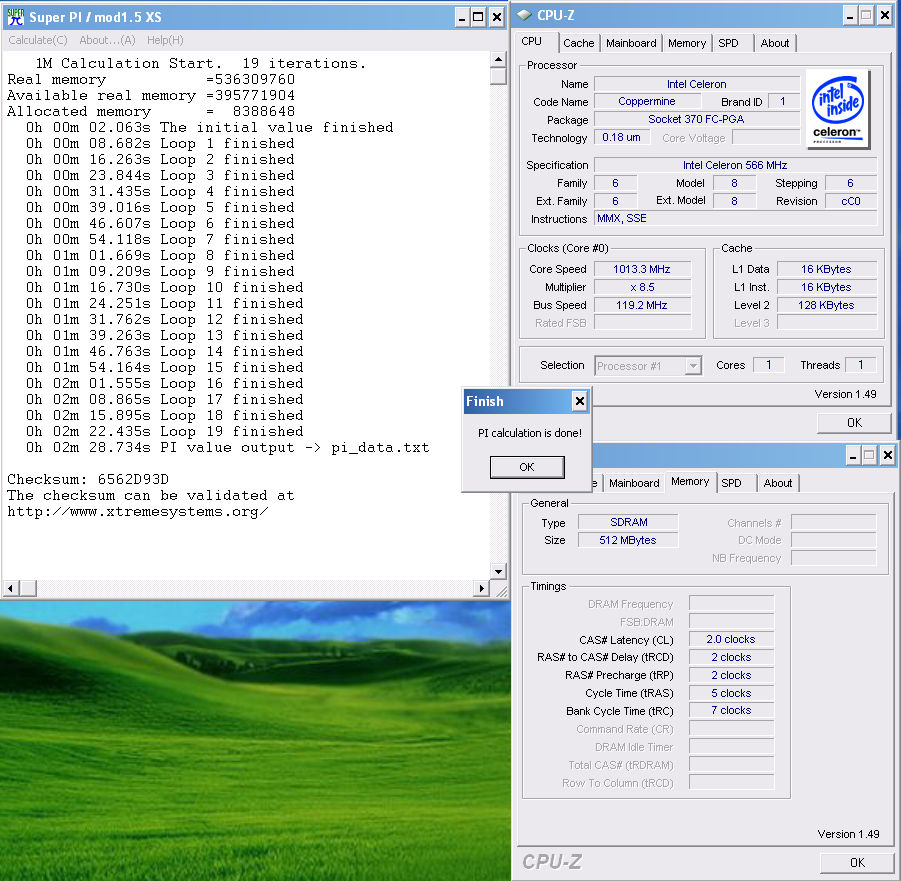Click the L1 Data 16 KBytes value
This screenshot has height=881, width=901.
[826, 269]
